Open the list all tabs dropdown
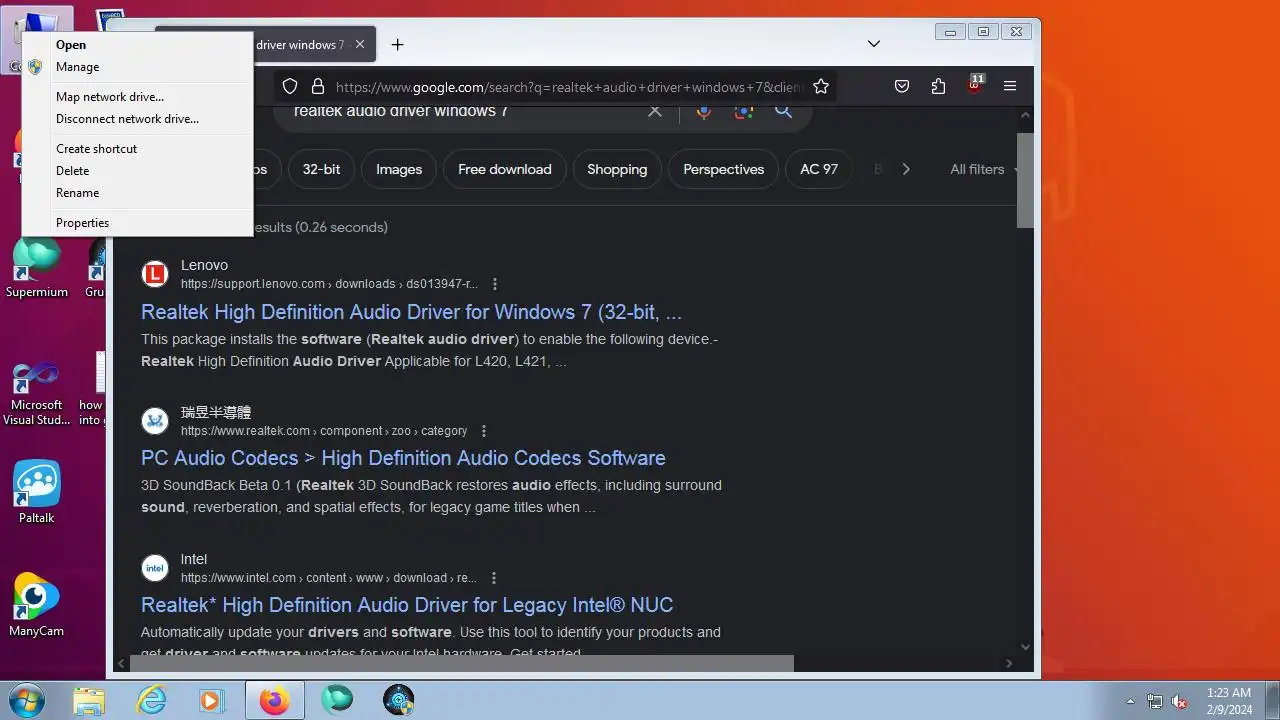The height and width of the screenshot is (720, 1280). coord(873,44)
